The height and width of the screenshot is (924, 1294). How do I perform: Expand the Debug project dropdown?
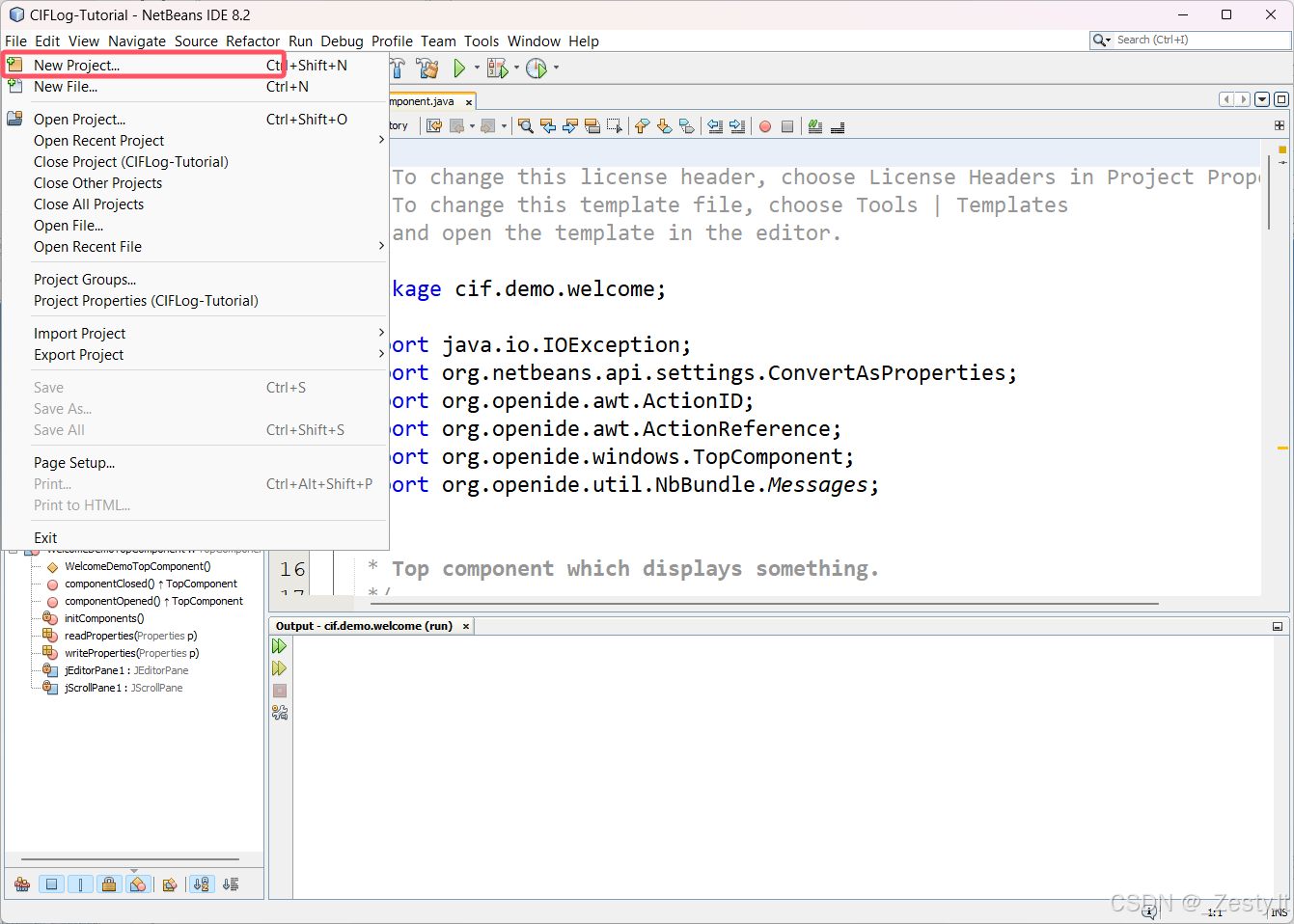pos(517,68)
